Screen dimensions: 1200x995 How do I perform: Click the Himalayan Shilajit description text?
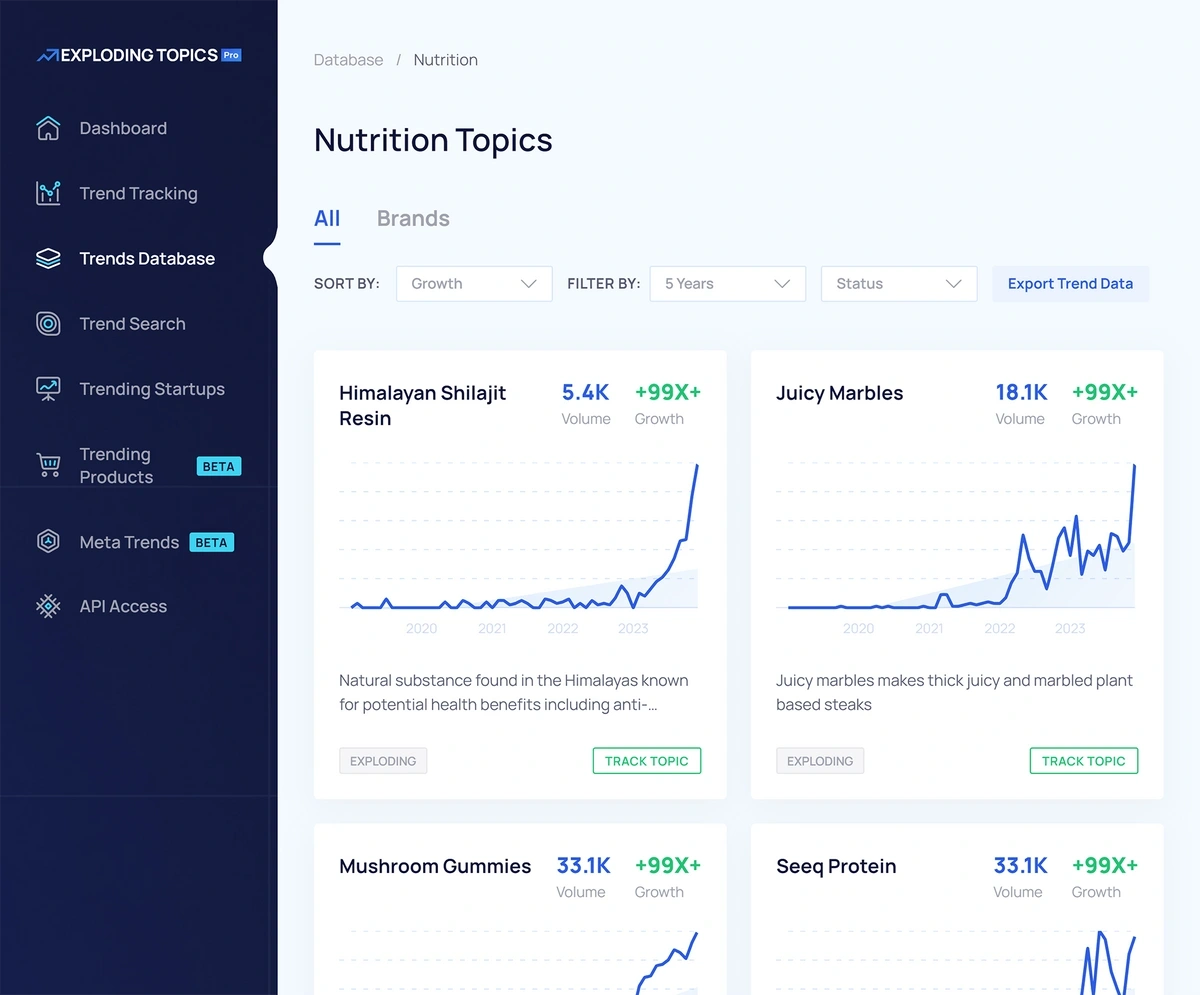514,692
